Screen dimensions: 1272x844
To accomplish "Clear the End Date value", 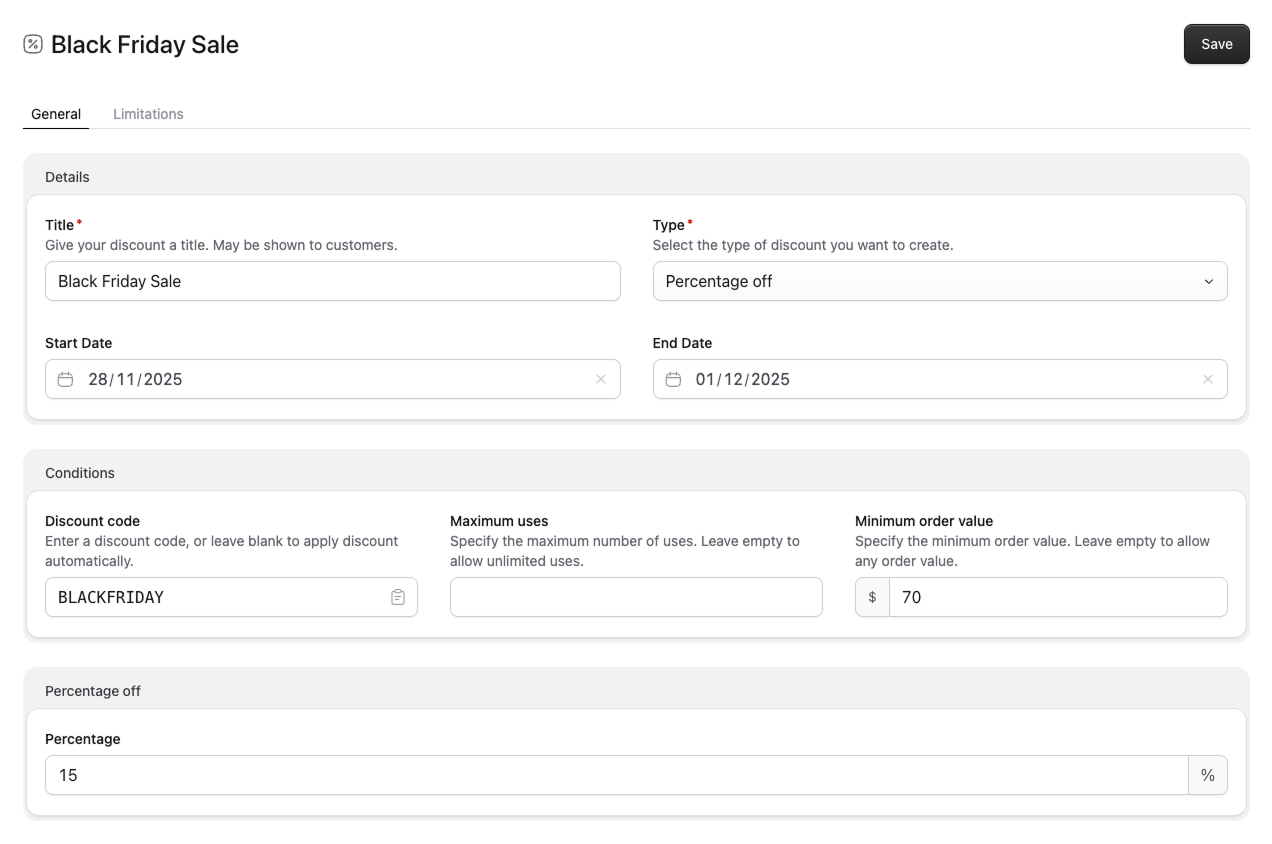I will (1208, 379).
